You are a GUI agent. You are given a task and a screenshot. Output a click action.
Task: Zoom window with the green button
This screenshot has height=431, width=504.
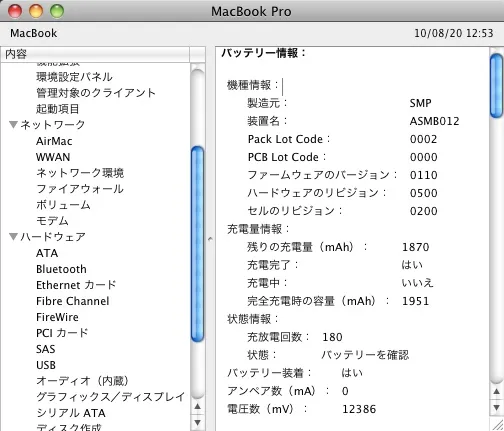57,11
